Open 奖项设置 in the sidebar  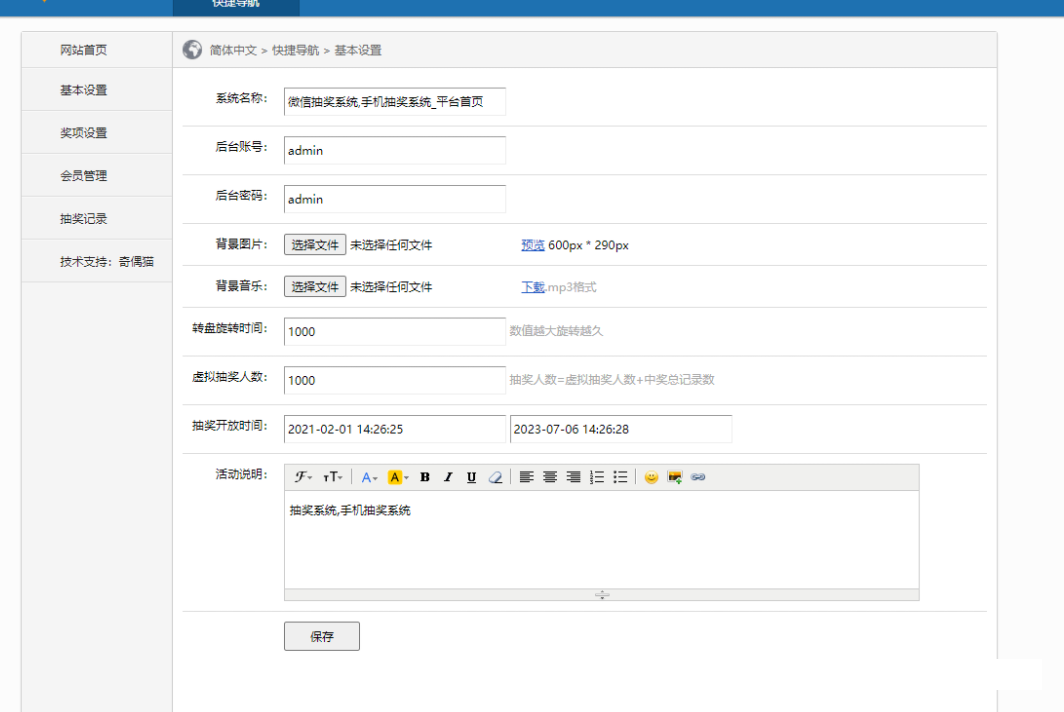[83, 133]
